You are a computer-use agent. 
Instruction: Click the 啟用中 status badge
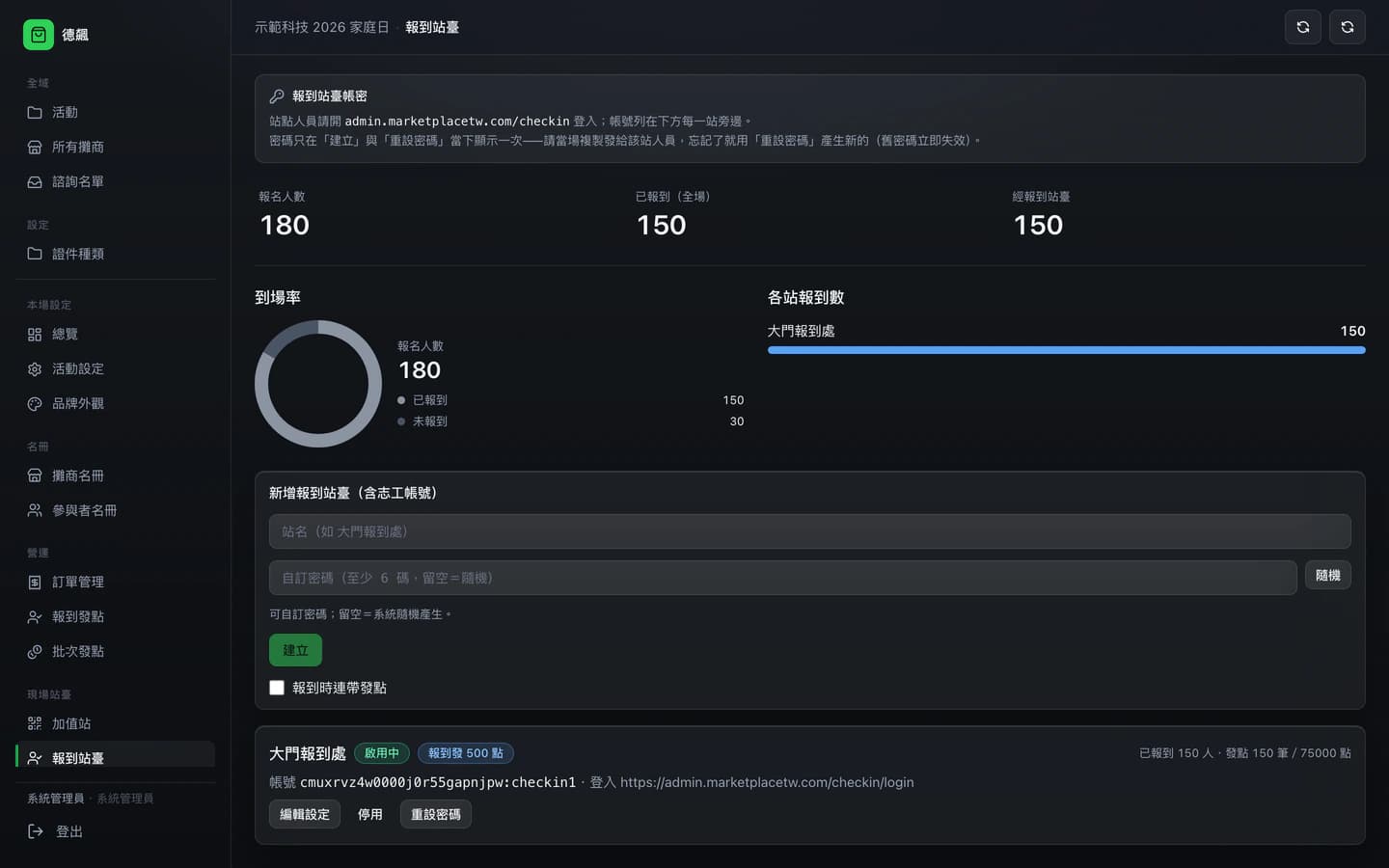pos(382,753)
